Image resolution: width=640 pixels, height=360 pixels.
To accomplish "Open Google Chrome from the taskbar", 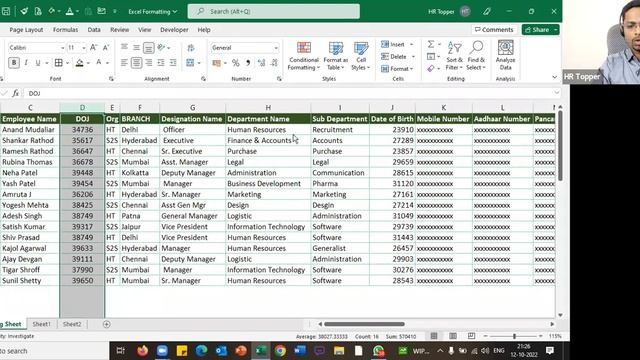I will click(280, 351).
